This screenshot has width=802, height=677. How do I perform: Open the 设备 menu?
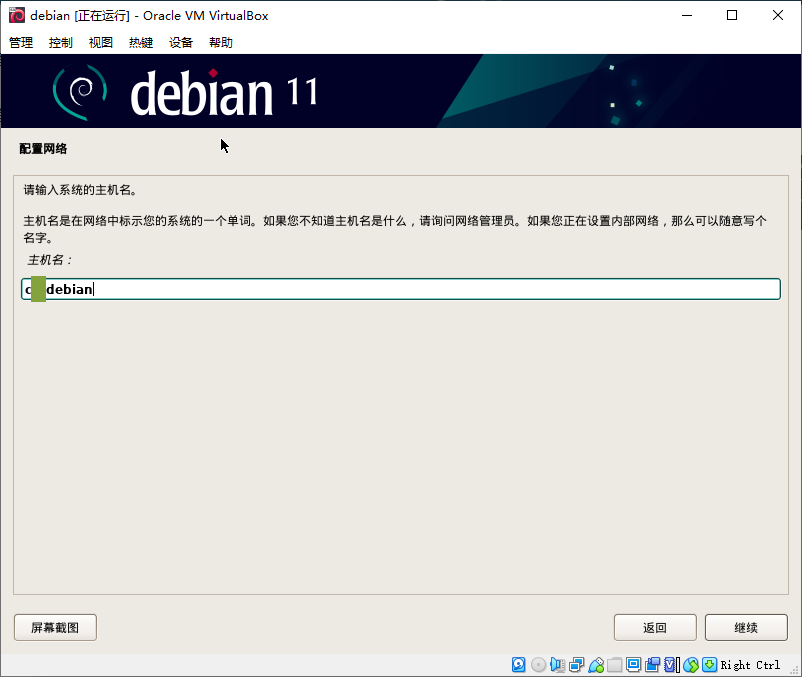pyautogui.click(x=181, y=42)
